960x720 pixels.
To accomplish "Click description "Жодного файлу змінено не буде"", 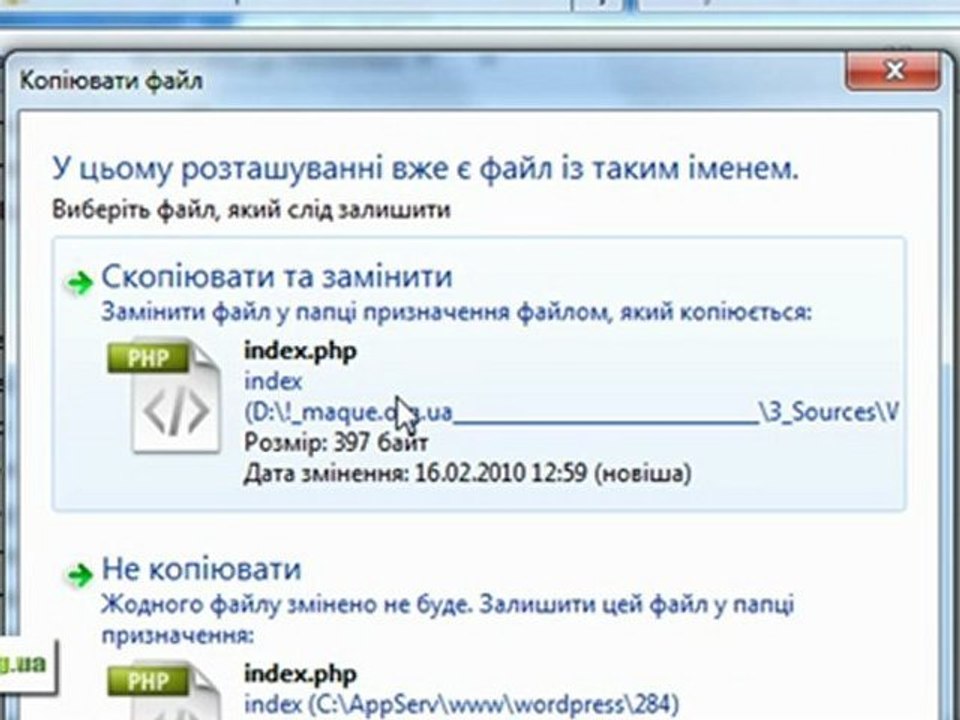I will 447,620.
